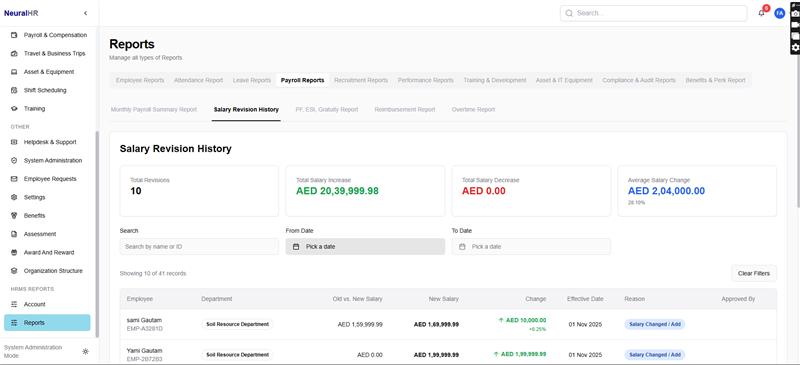
Task: Open the Monthly Payroll Summary Report sub-tab
Action: click(154, 110)
